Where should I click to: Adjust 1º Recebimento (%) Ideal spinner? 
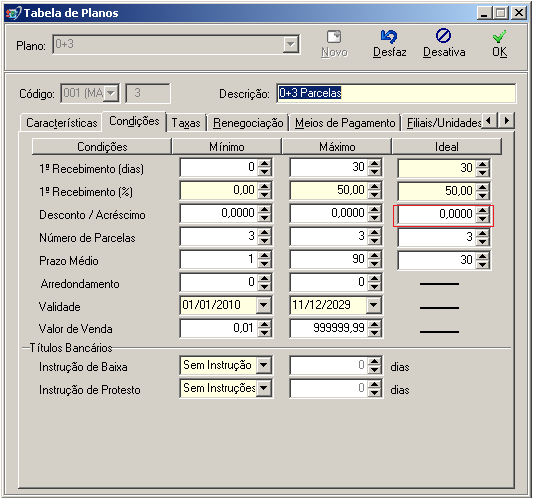[x=482, y=191]
